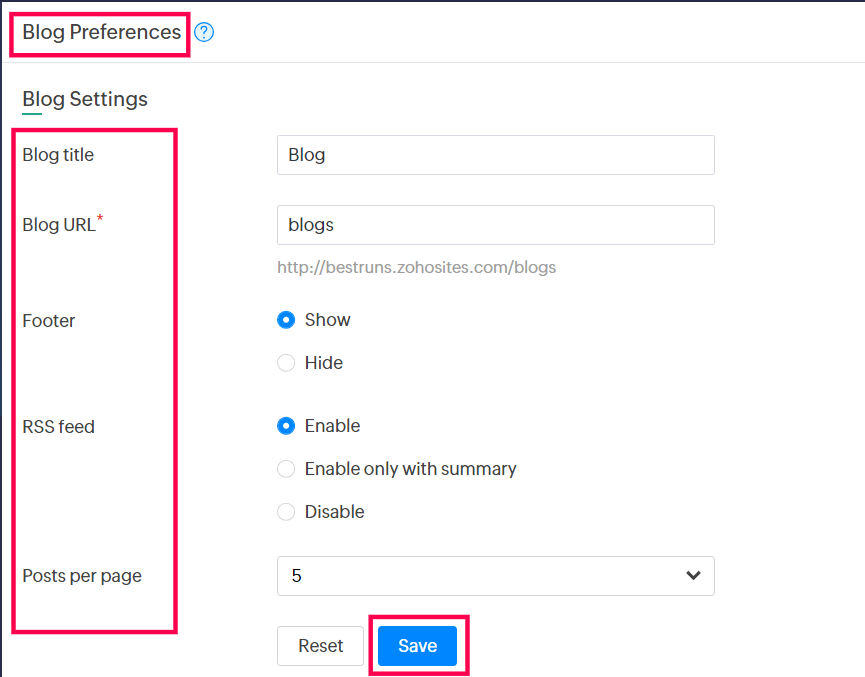This screenshot has width=865, height=677.
Task: Focus the Blog title text field
Action: coord(495,155)
